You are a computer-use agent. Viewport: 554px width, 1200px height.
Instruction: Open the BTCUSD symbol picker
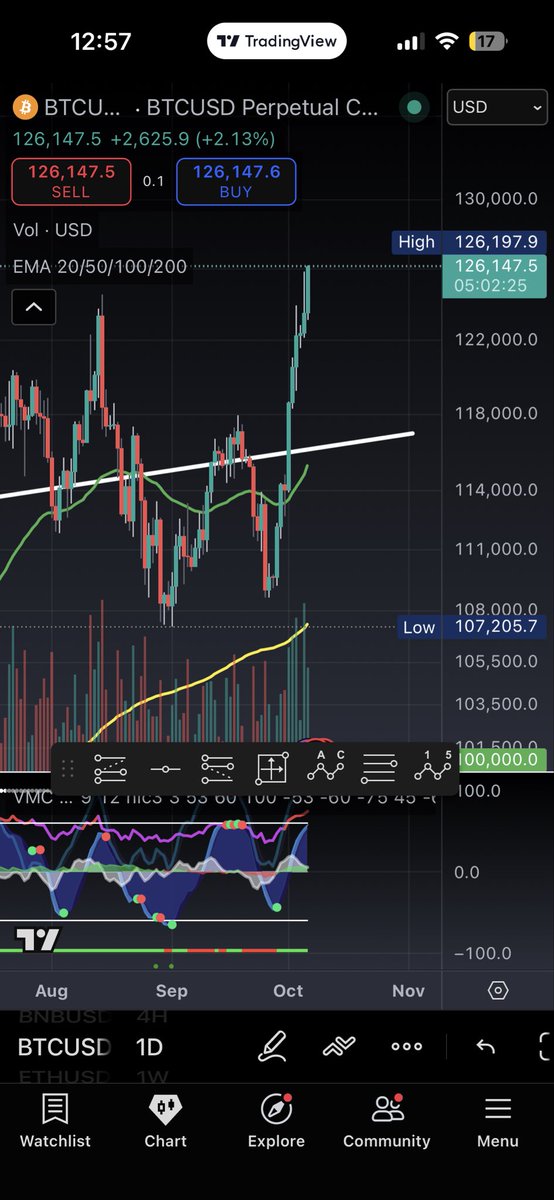[x=64, y=1047]
